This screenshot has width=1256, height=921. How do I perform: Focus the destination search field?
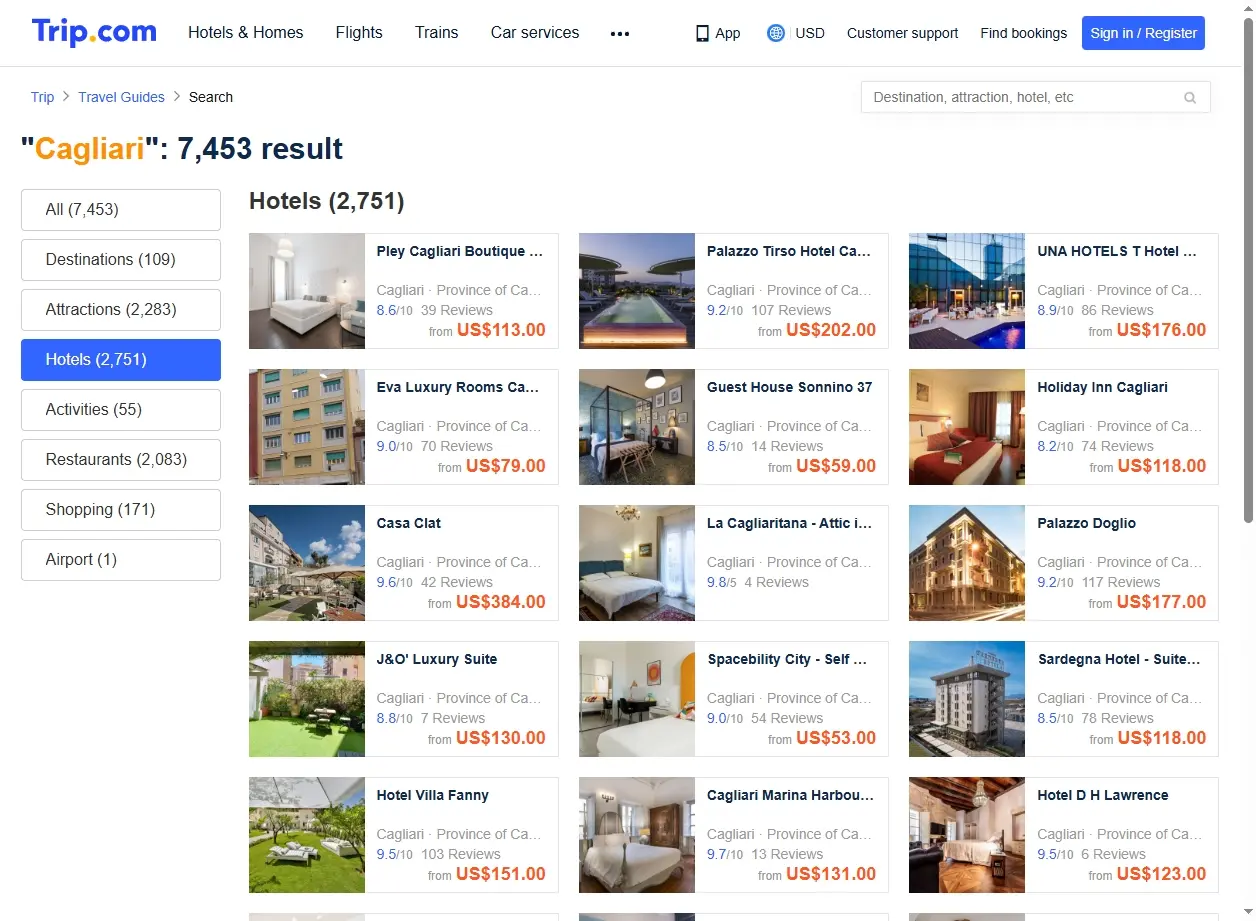1036,97
